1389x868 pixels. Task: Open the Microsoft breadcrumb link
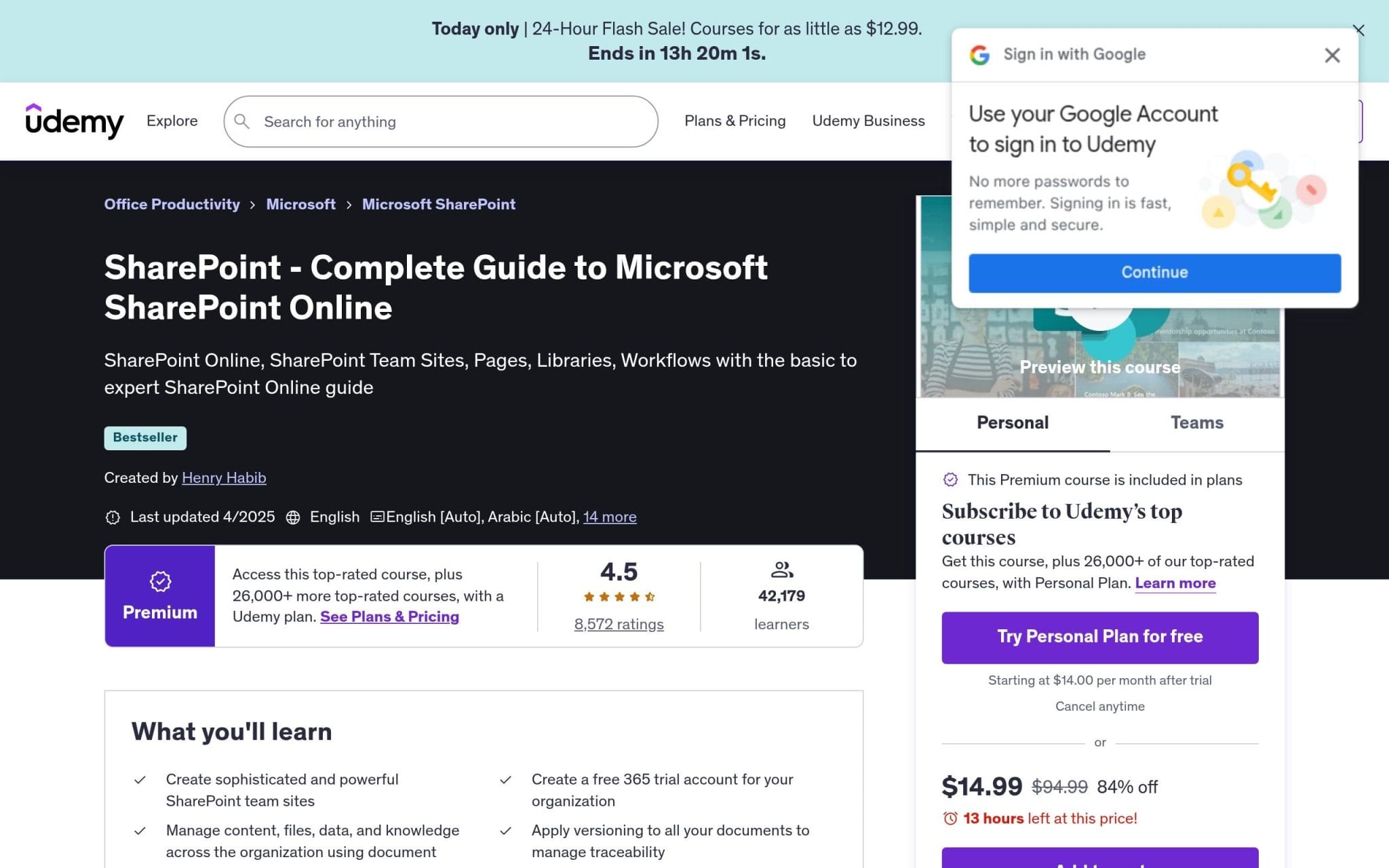(x=300, y=204)
